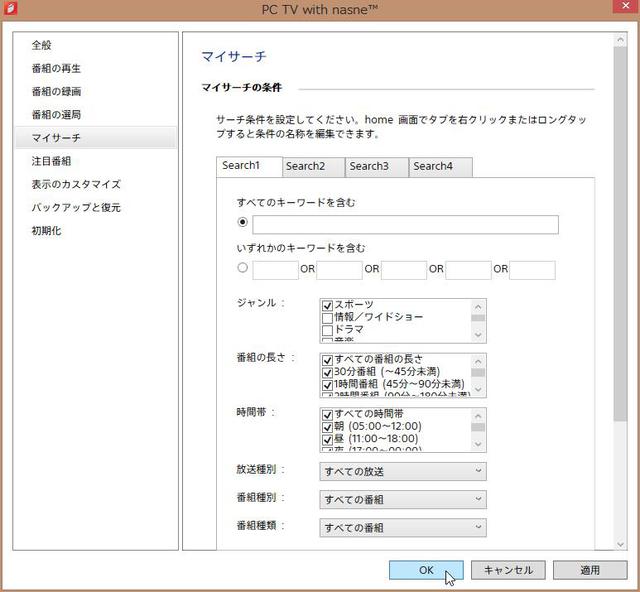Uncheck the 30分番組 length checkbox
This screenshot has height=592, width=640.
(327, 372)
